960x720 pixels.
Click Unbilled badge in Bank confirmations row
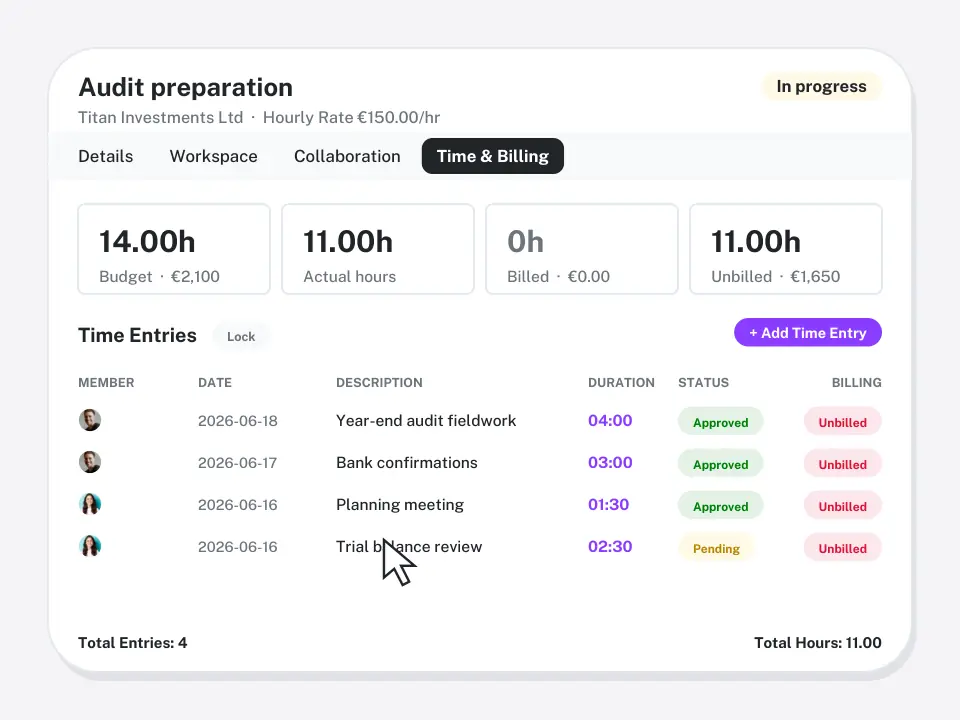(x=842, y=464)
